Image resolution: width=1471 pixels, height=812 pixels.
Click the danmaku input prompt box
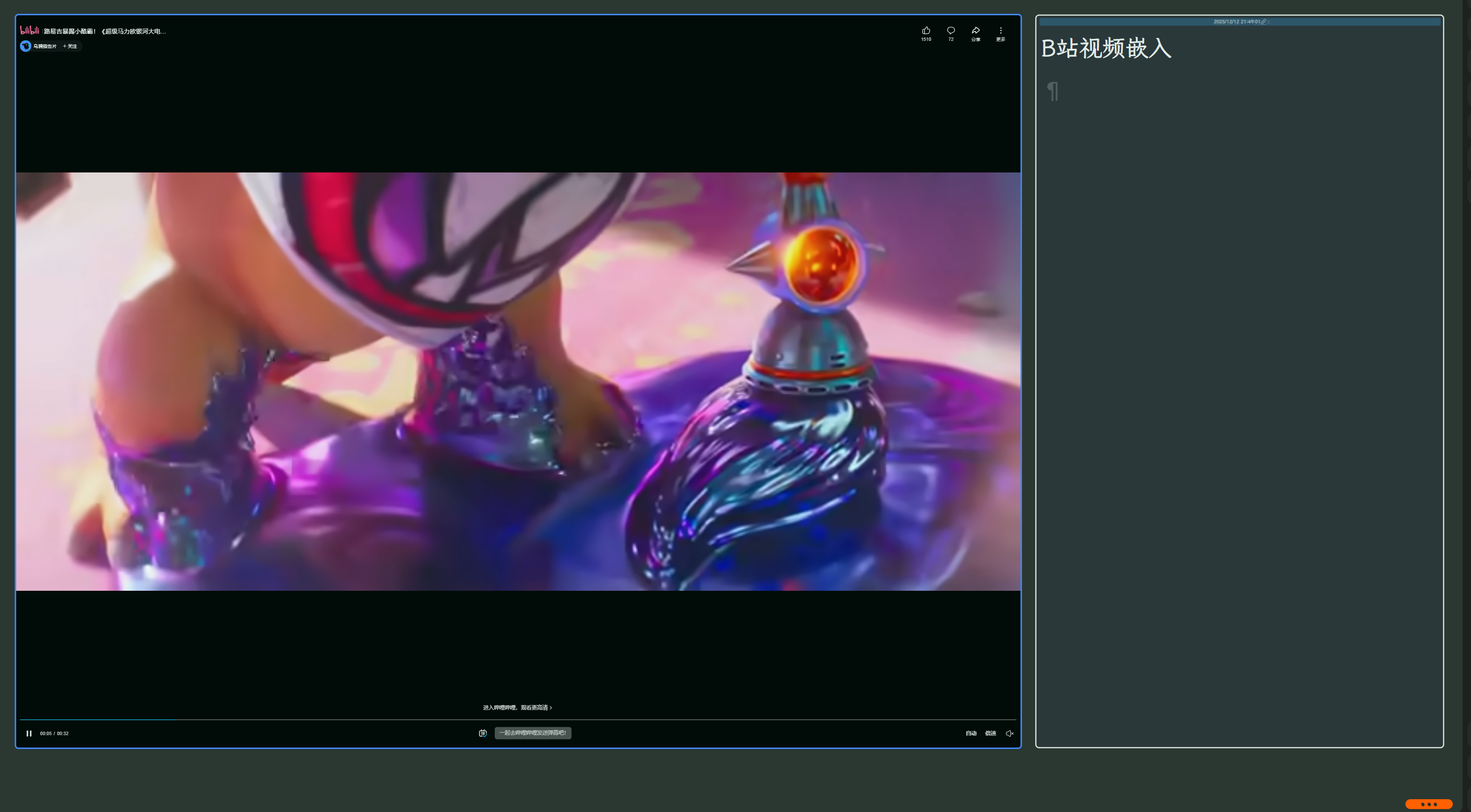(532, 733)
